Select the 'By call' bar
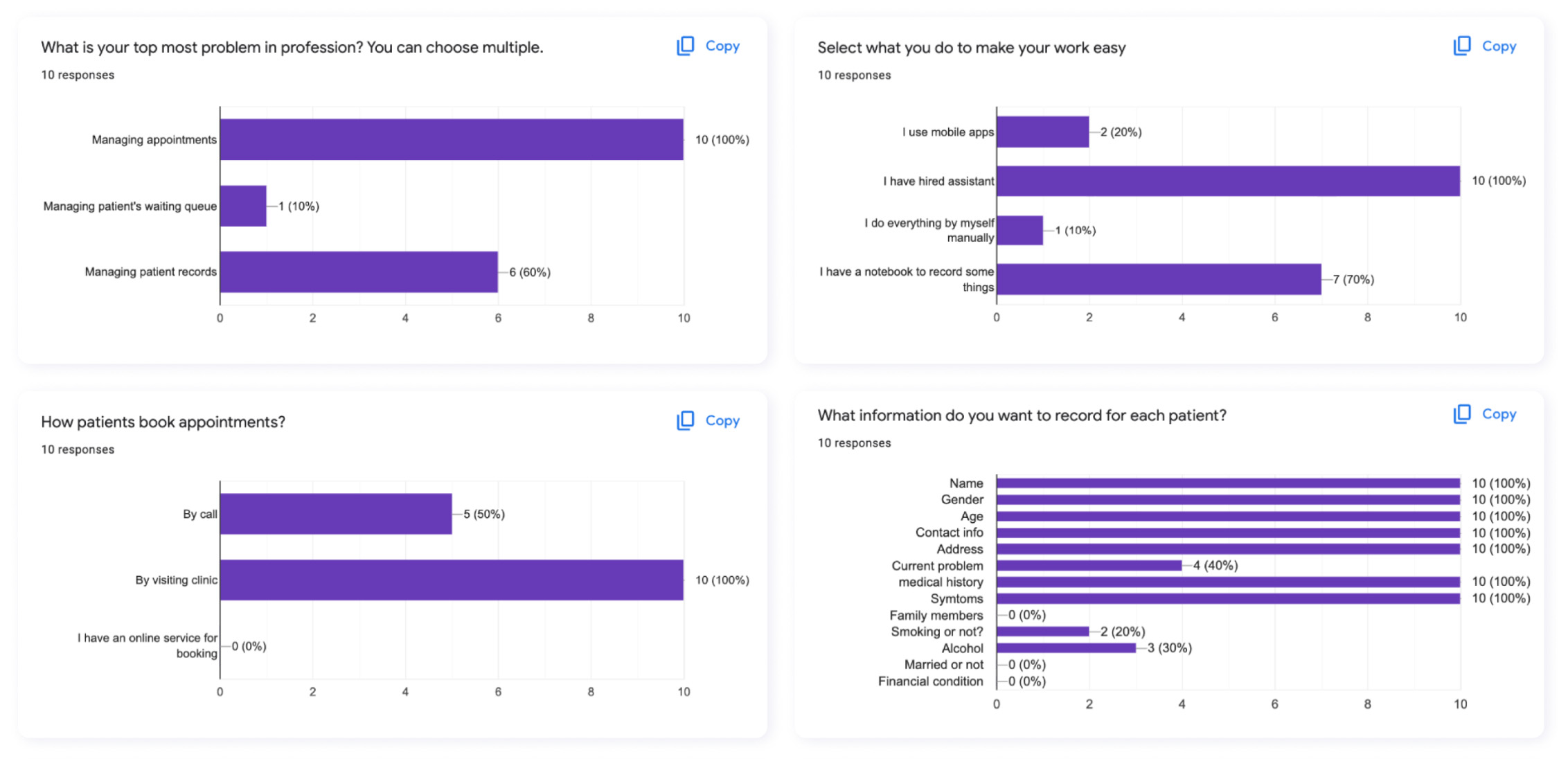1568x759 pixels. coord(336,514)
